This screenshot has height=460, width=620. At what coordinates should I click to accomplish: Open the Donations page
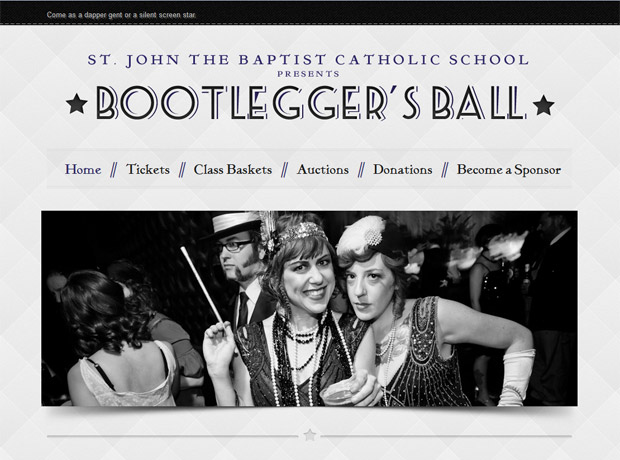click(x=403, y=169)
